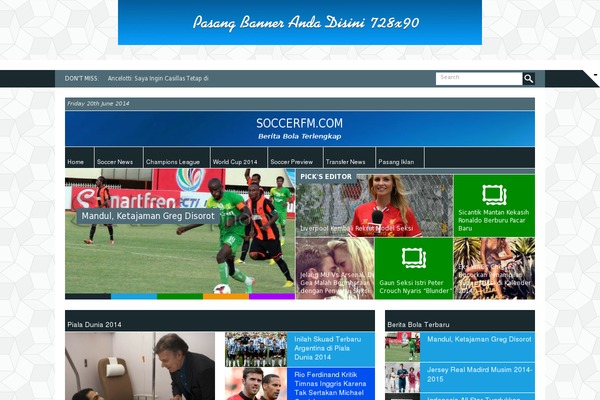Click the Friday 20th June 2014 date
600x400 pixels.
click(98, 103)
